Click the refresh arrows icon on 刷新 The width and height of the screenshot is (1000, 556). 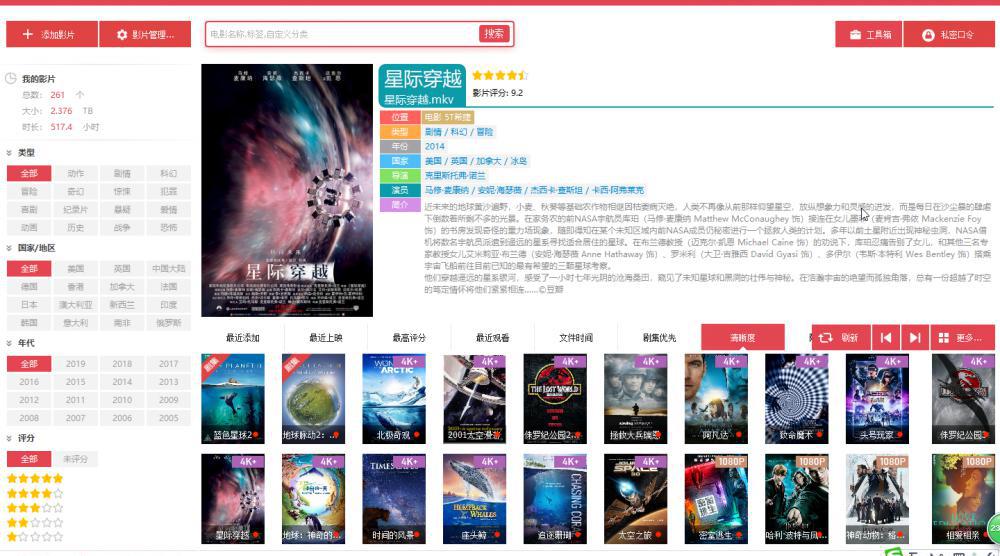[x=825, y=337]
